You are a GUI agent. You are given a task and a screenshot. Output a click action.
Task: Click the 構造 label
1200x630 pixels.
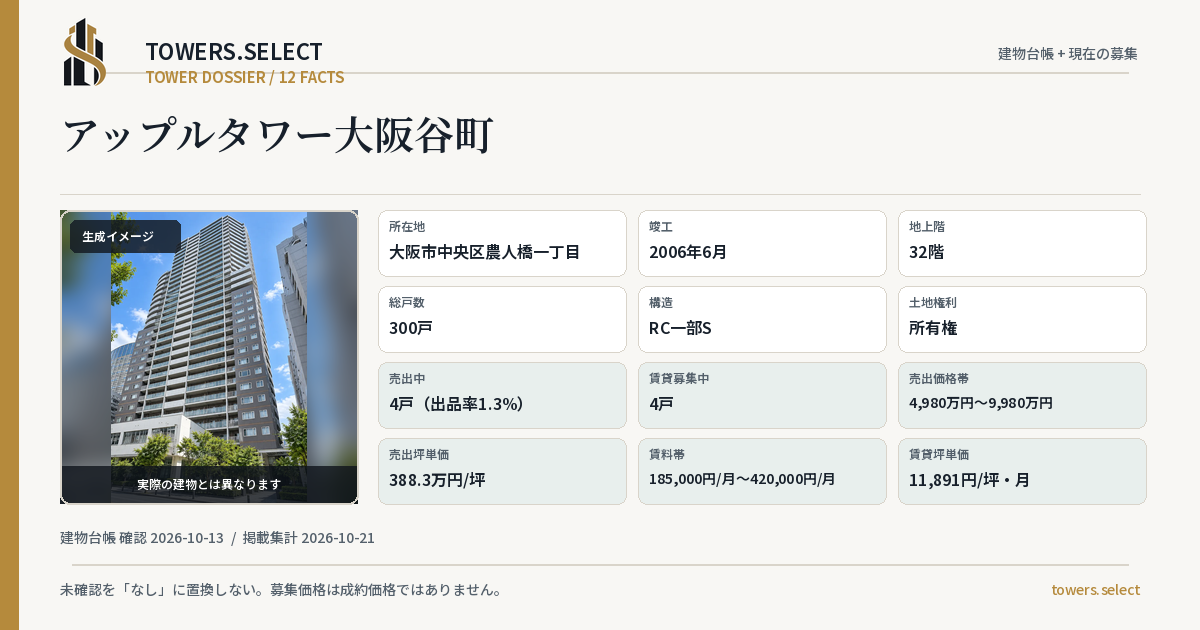tap(661, 302)
